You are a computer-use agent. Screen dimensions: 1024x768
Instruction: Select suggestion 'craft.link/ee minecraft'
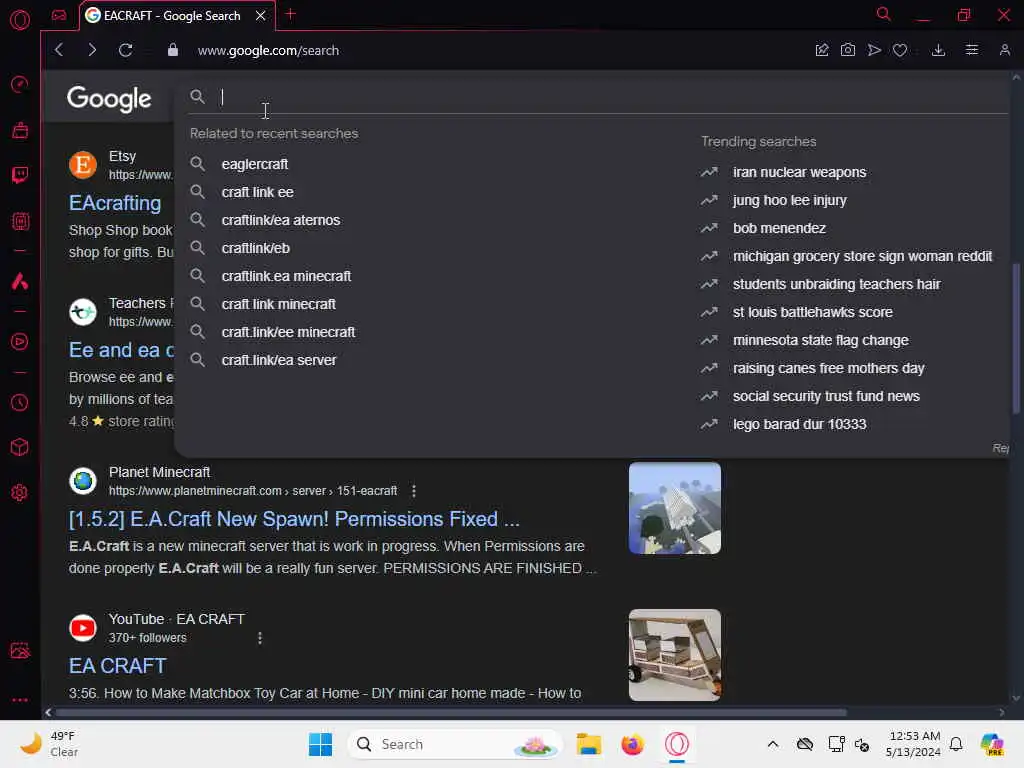click(x=288, y=332)
